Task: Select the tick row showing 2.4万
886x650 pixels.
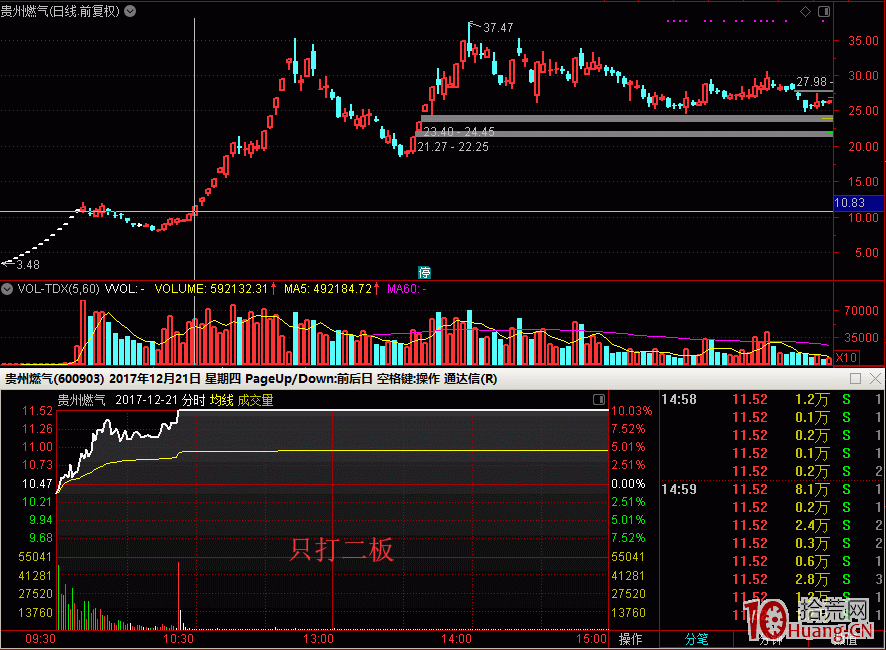Action: 771,525
